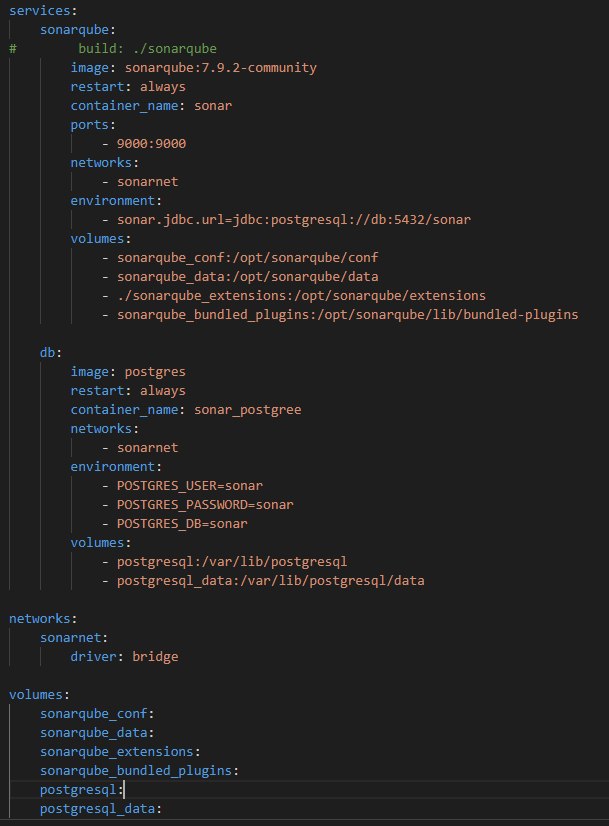Click the 'db:' service key
The width and height of the screenshot is (609, 826).
[51, 352]
